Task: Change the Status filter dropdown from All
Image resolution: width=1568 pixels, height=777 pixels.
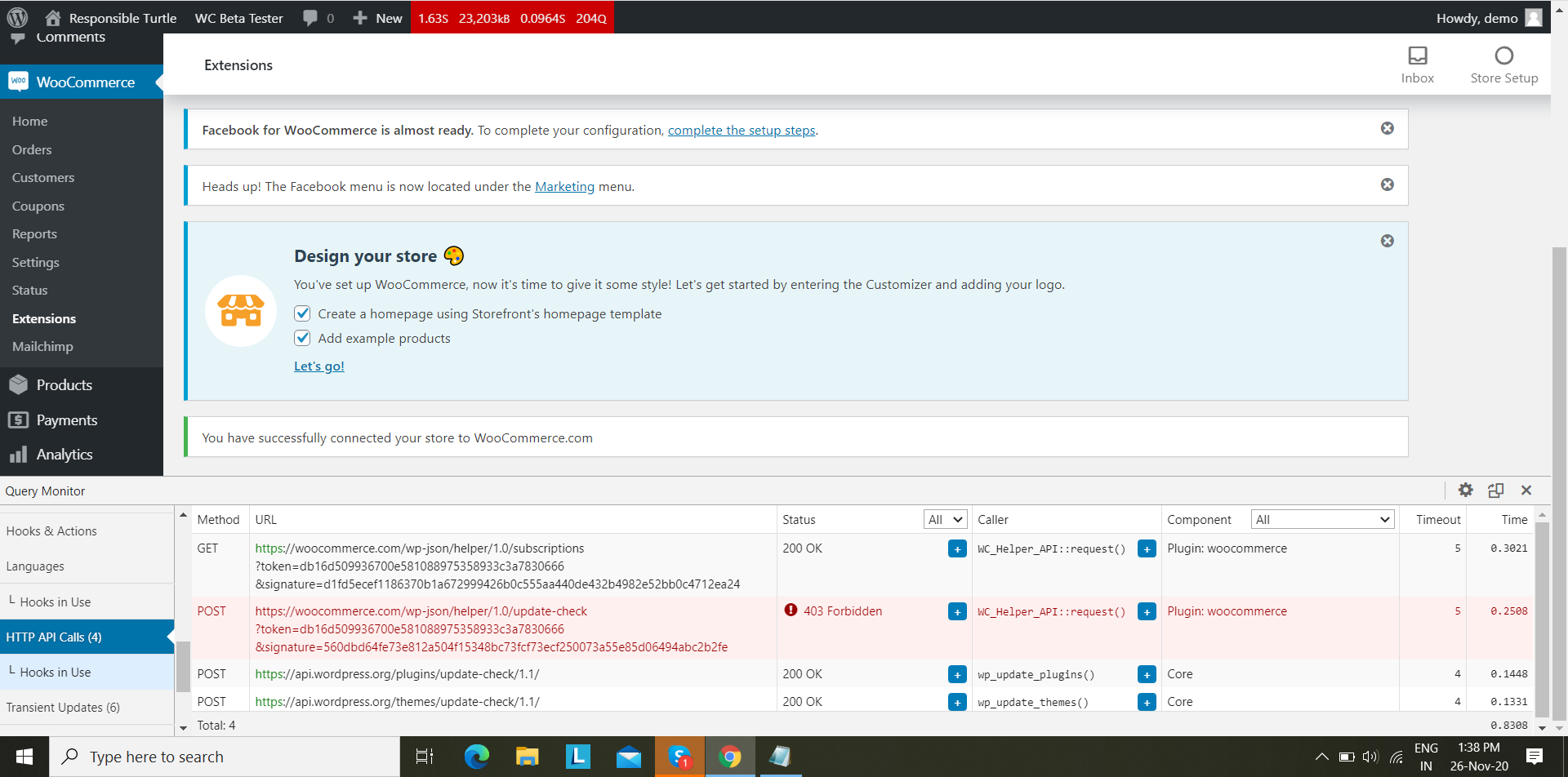Action: click(944, 519)
